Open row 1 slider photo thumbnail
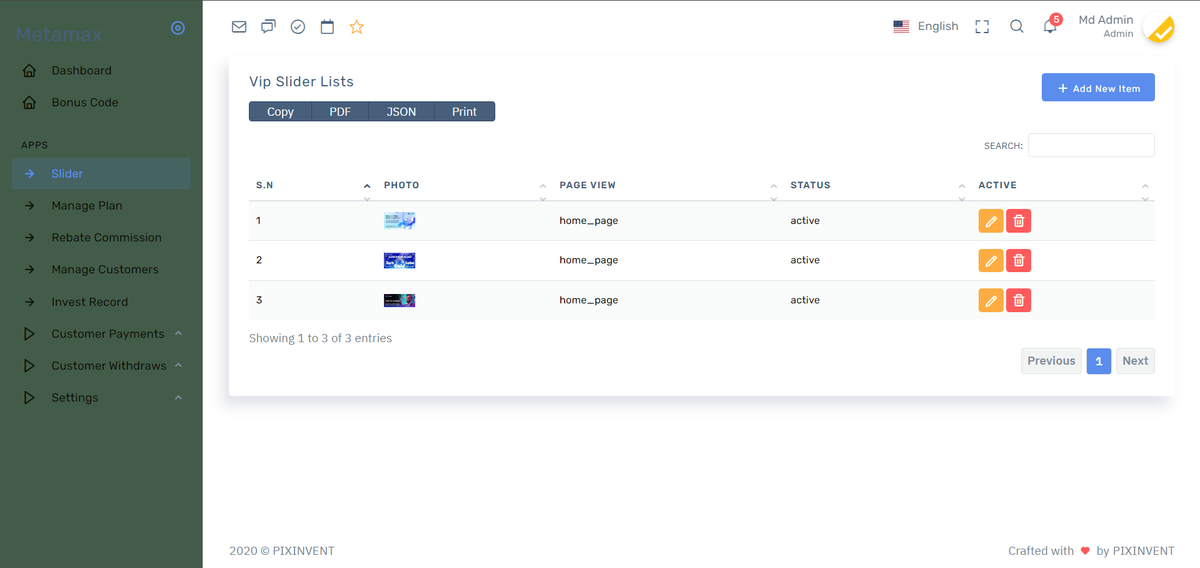 [400, 221]
